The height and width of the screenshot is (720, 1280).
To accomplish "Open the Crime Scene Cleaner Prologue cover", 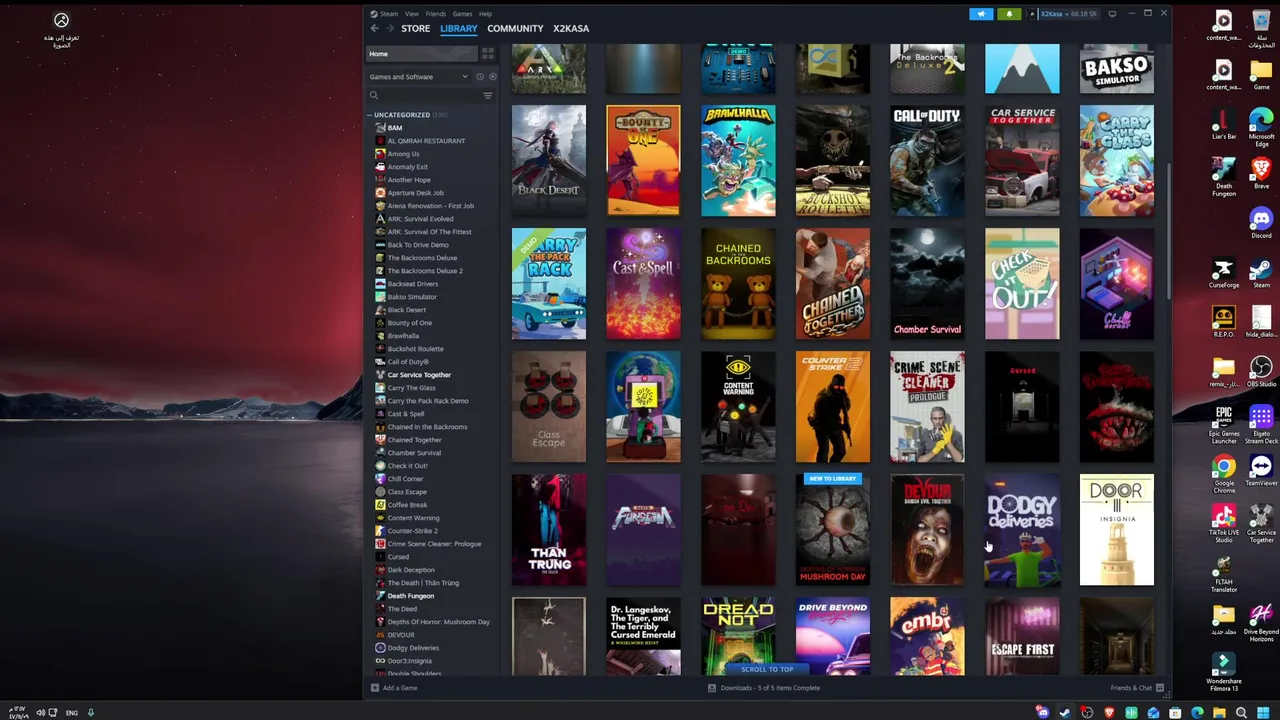I will click(x=927, y=407).
